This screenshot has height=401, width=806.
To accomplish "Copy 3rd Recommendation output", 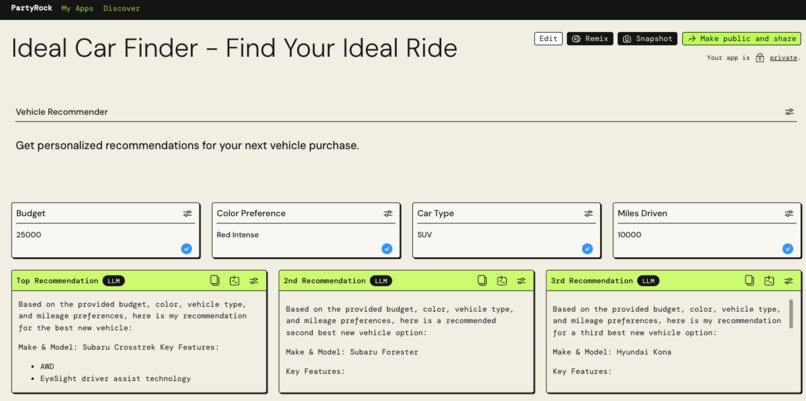I will 749,280.
